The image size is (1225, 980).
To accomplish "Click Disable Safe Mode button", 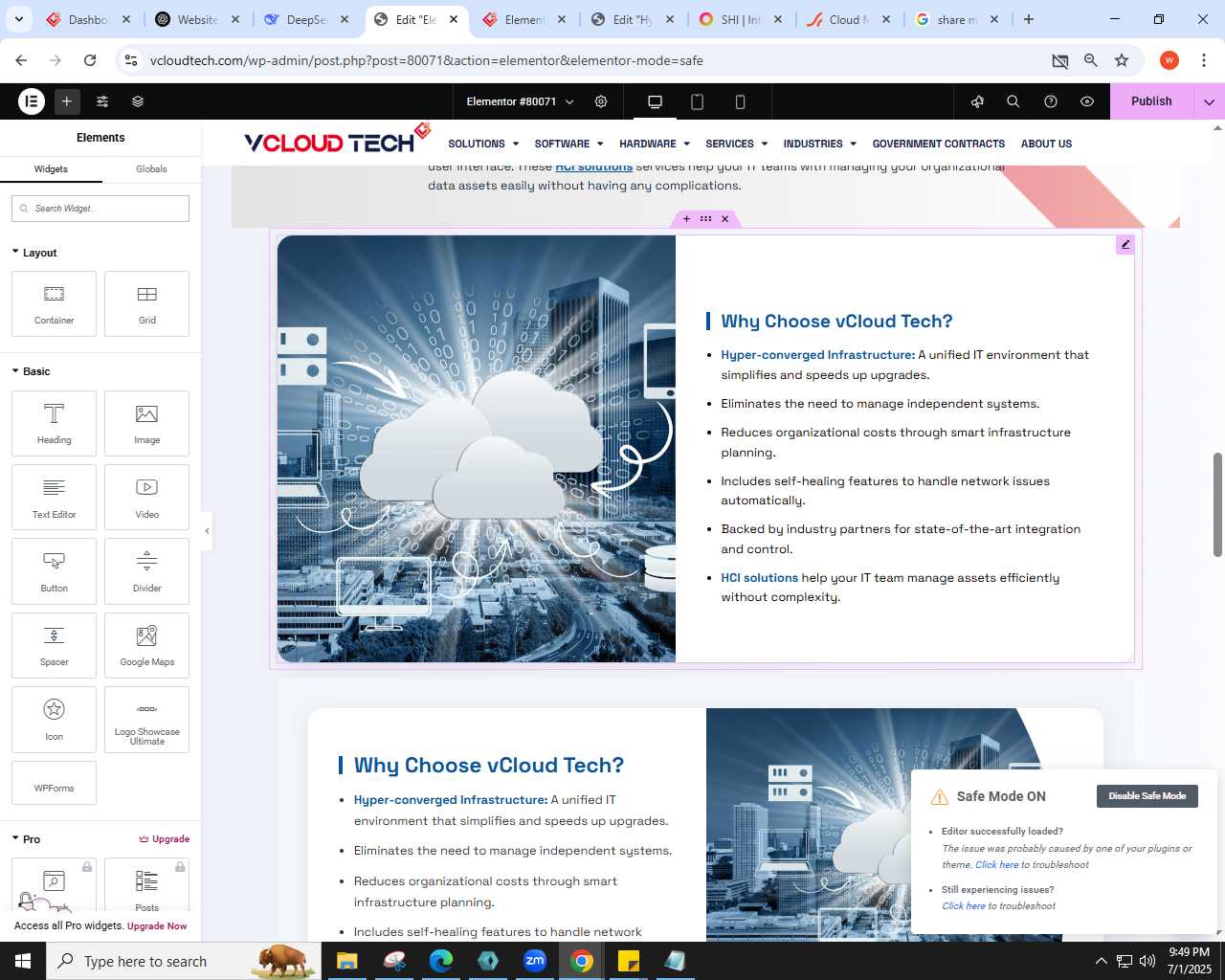I will click(x=1147, y=796).
